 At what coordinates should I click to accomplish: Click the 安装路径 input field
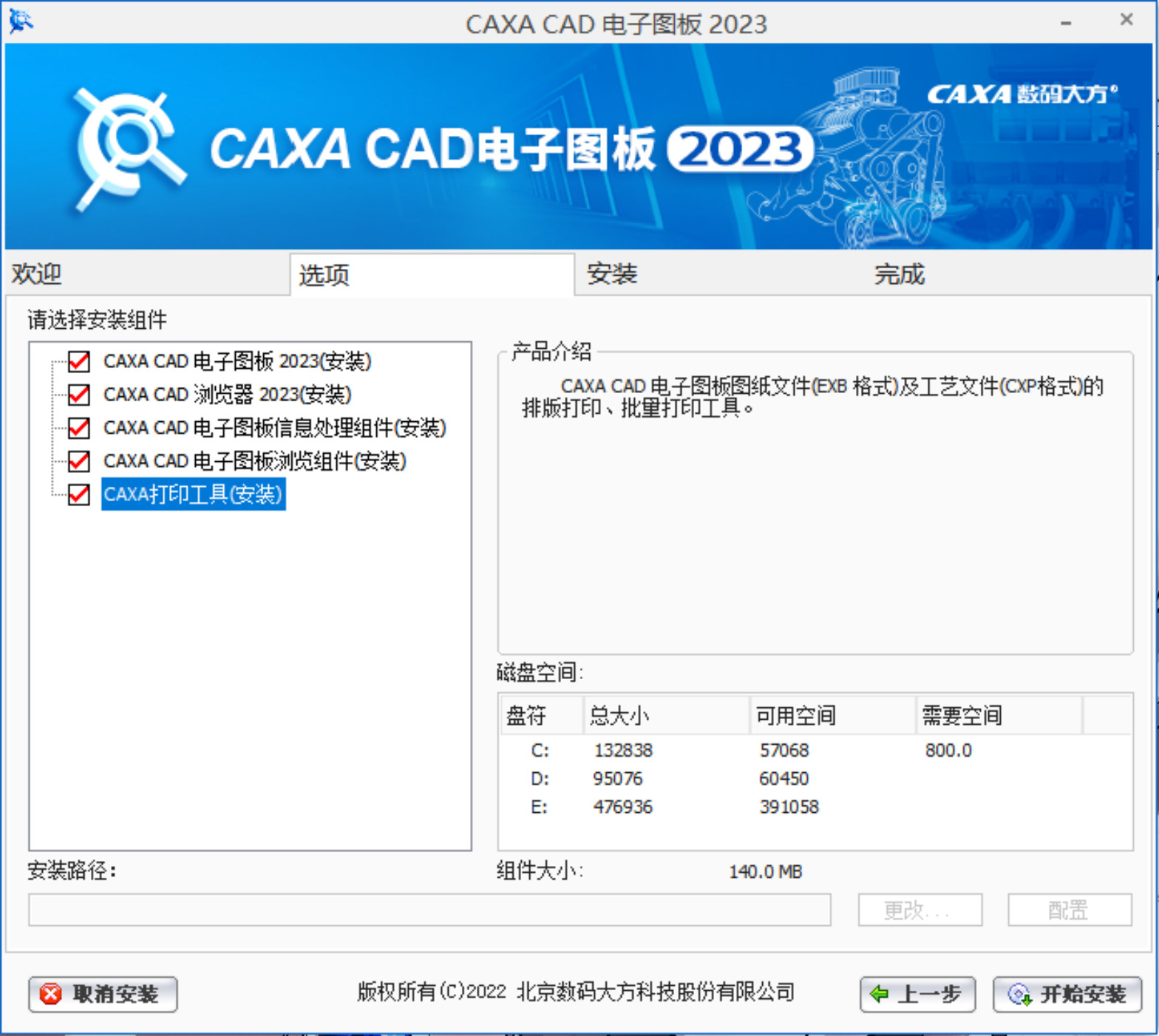pos(429,910)
